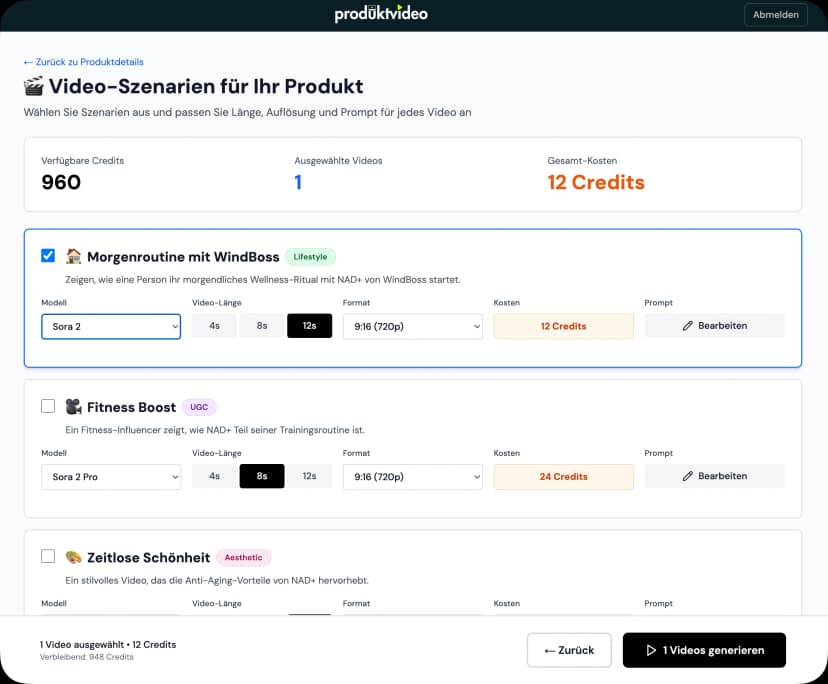828x684 pixels.
Task: Click the Abmelden button in header
Action: (775, 15)
